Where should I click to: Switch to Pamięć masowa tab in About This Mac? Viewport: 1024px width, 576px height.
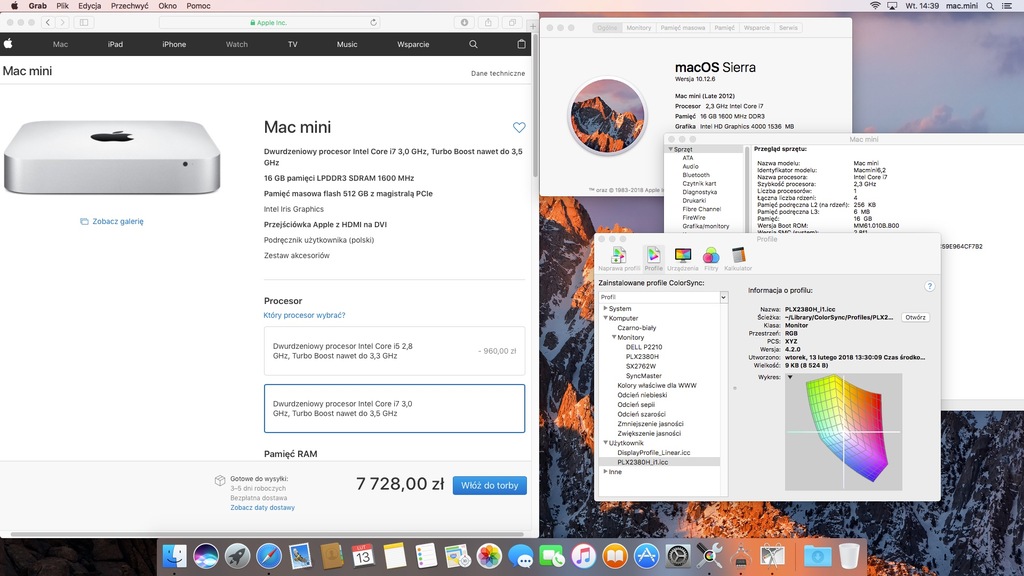coord(682,28)
